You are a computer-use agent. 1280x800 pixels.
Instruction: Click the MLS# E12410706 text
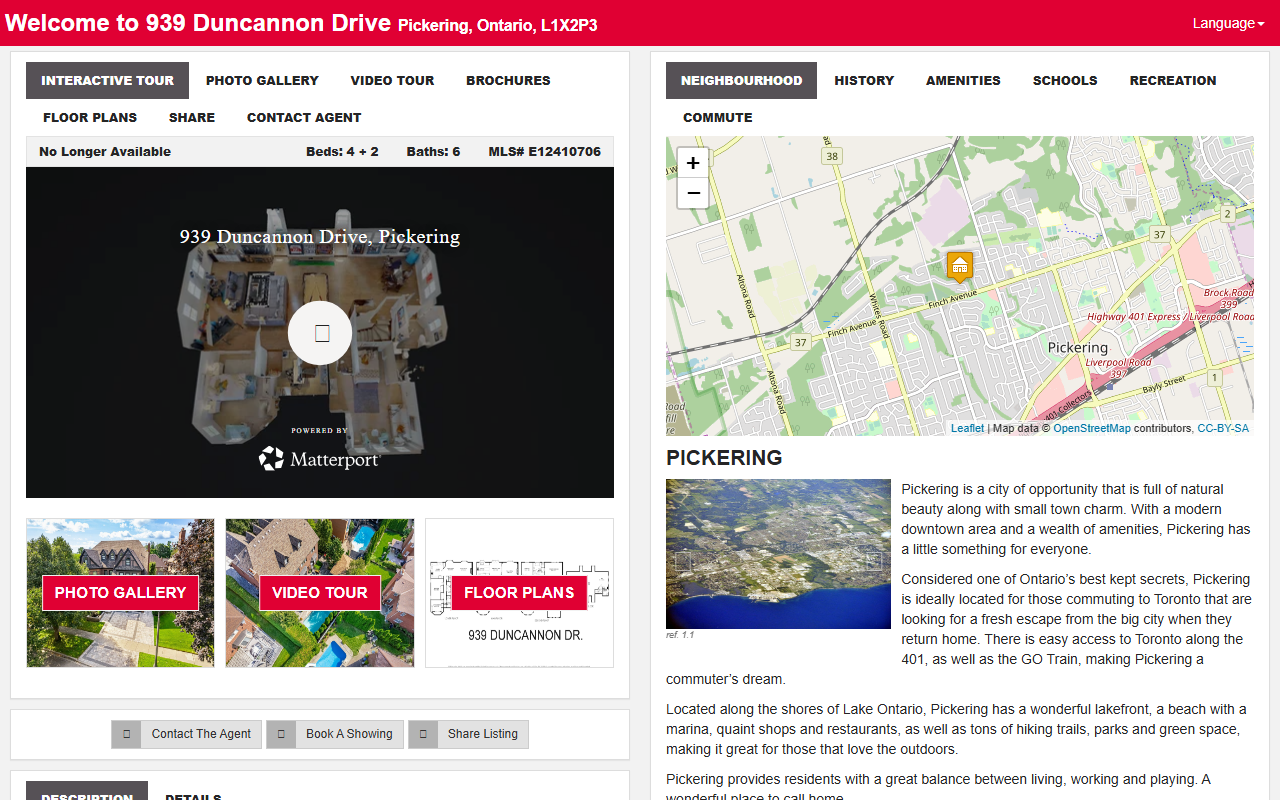coord(545,152)
